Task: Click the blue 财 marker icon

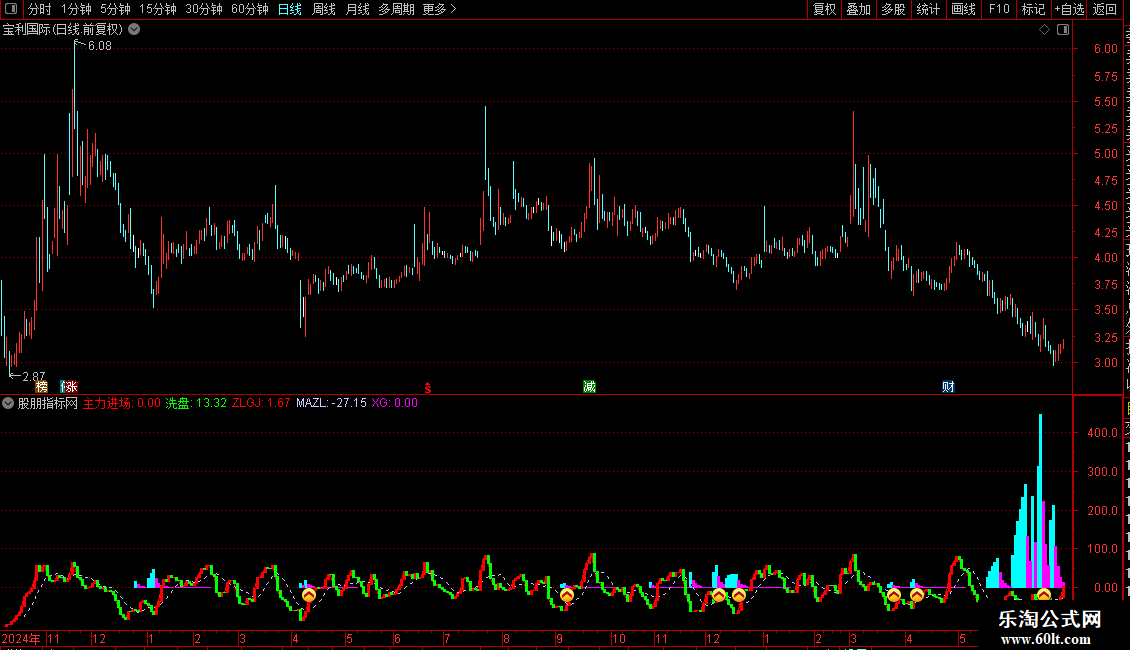Action: [x=948, y=387]
